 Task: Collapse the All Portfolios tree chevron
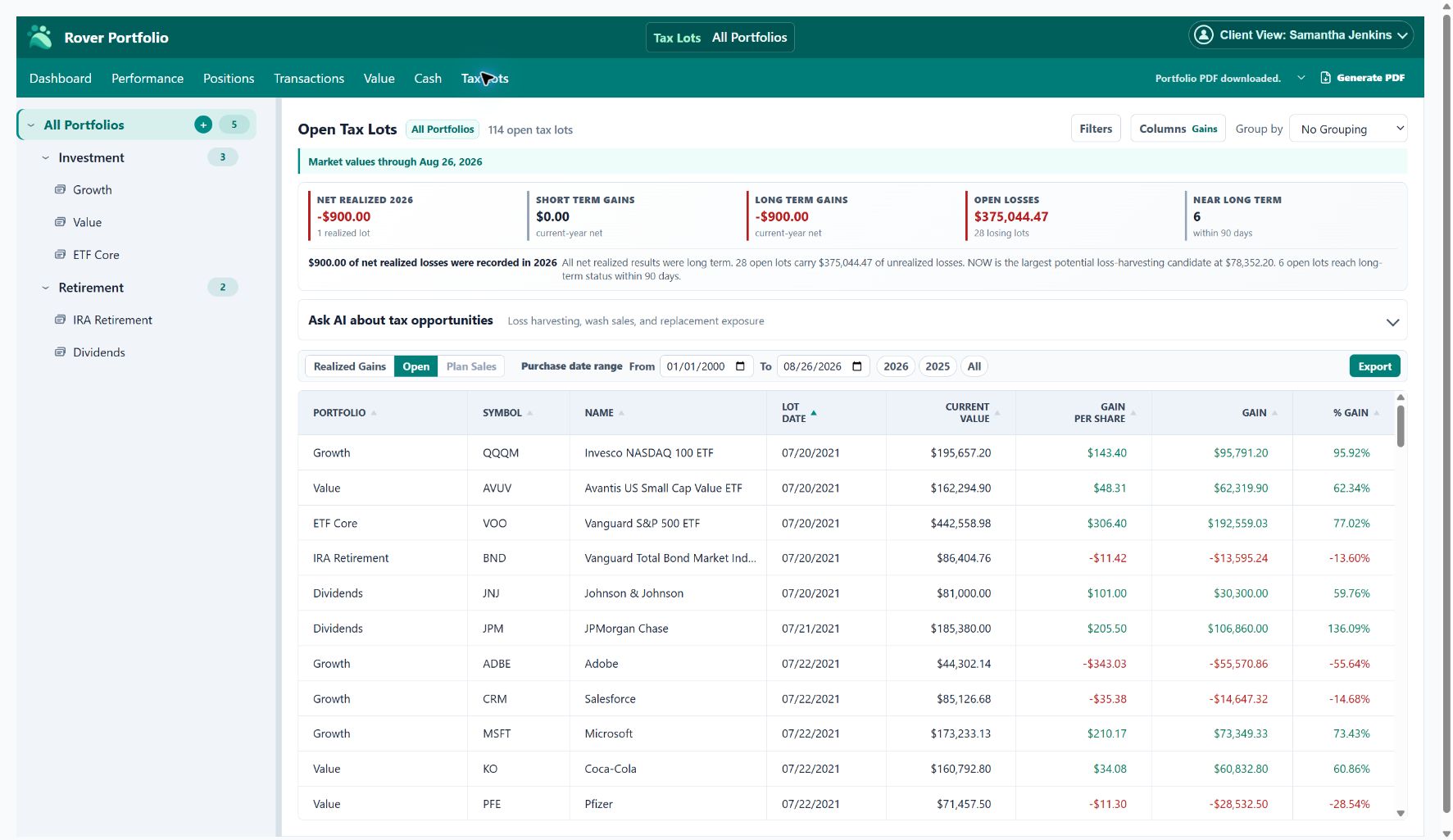tap(31, 125)
